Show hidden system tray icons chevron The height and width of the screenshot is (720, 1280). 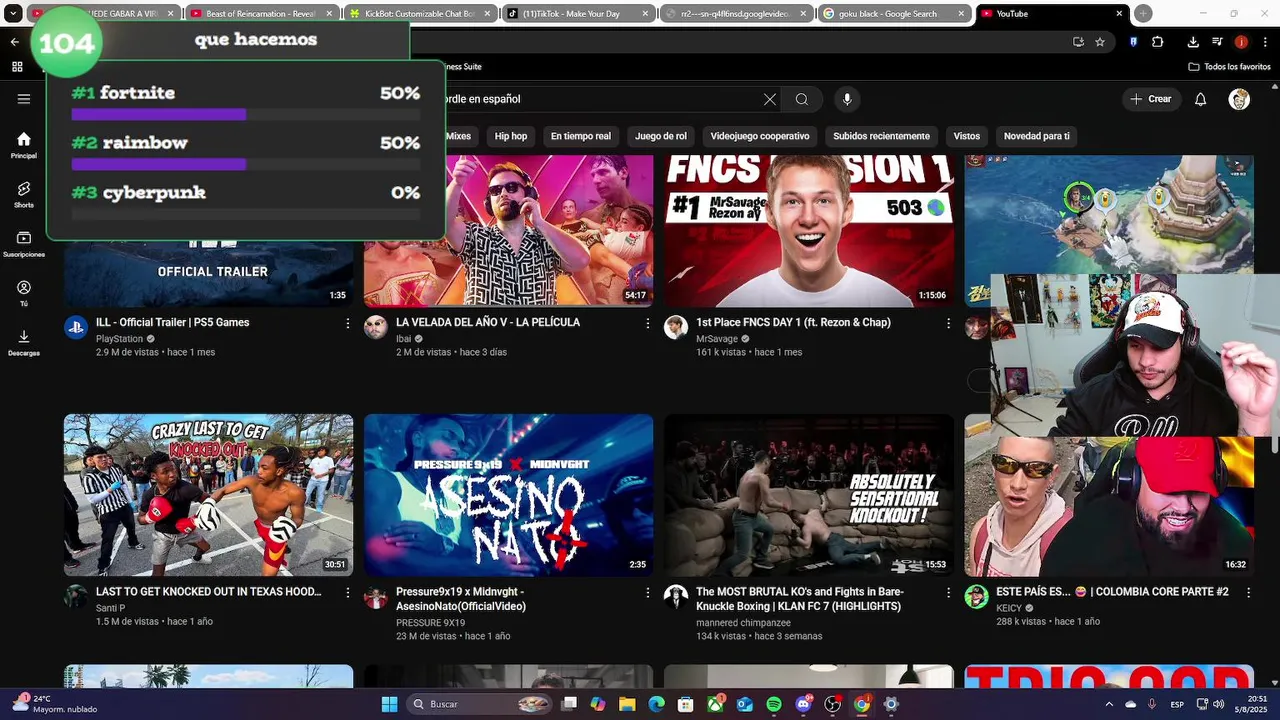point(1109,704)
